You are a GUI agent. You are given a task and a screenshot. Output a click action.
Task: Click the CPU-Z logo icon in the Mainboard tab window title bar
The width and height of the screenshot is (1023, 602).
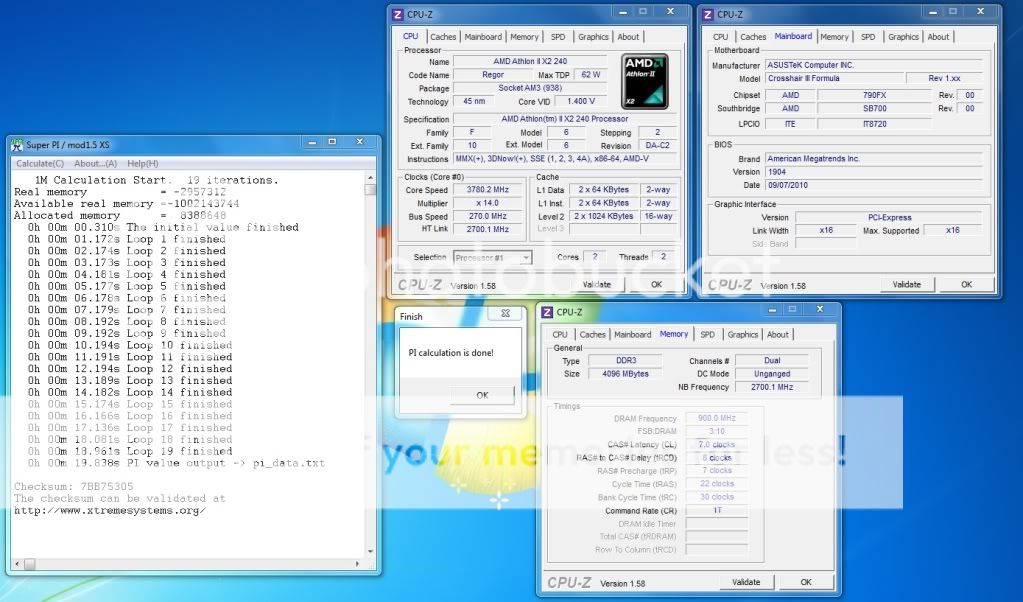708,14
